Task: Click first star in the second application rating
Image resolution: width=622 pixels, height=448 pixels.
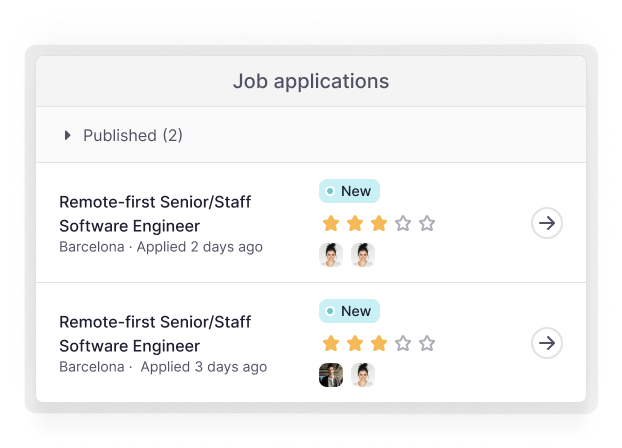Action: 331,343
